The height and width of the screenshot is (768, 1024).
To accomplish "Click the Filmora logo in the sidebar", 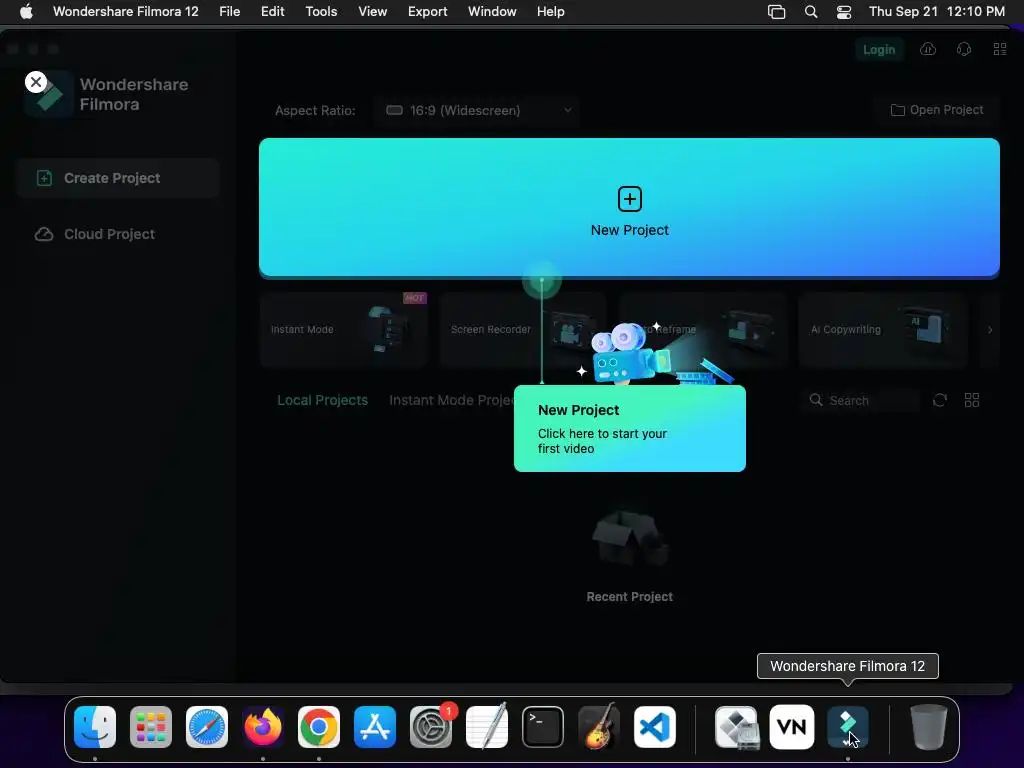I will tap(49, 94).
